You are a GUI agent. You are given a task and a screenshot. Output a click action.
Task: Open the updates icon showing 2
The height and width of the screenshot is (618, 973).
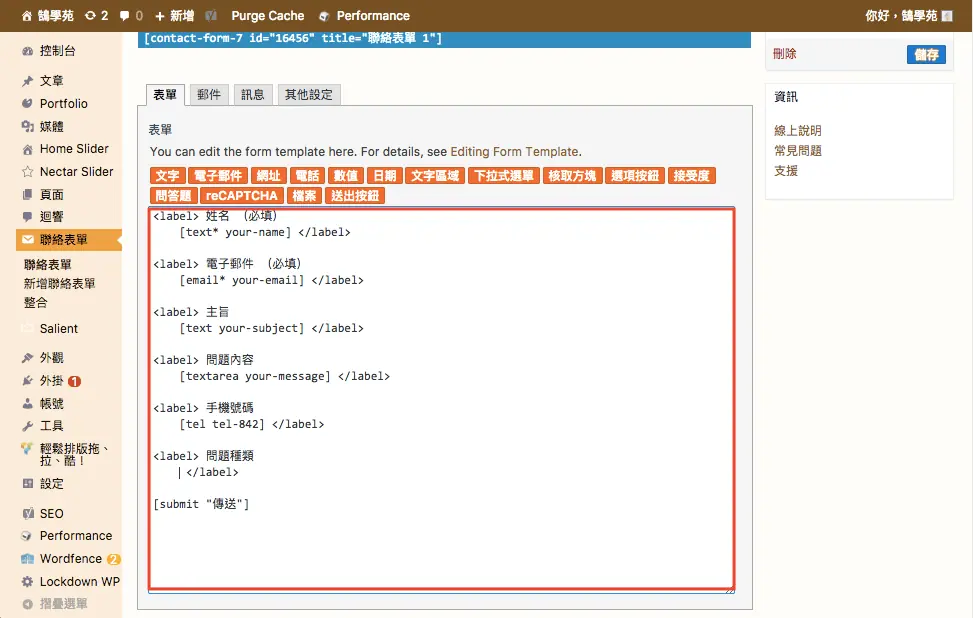pyautogui.click(x=96, y=16)
